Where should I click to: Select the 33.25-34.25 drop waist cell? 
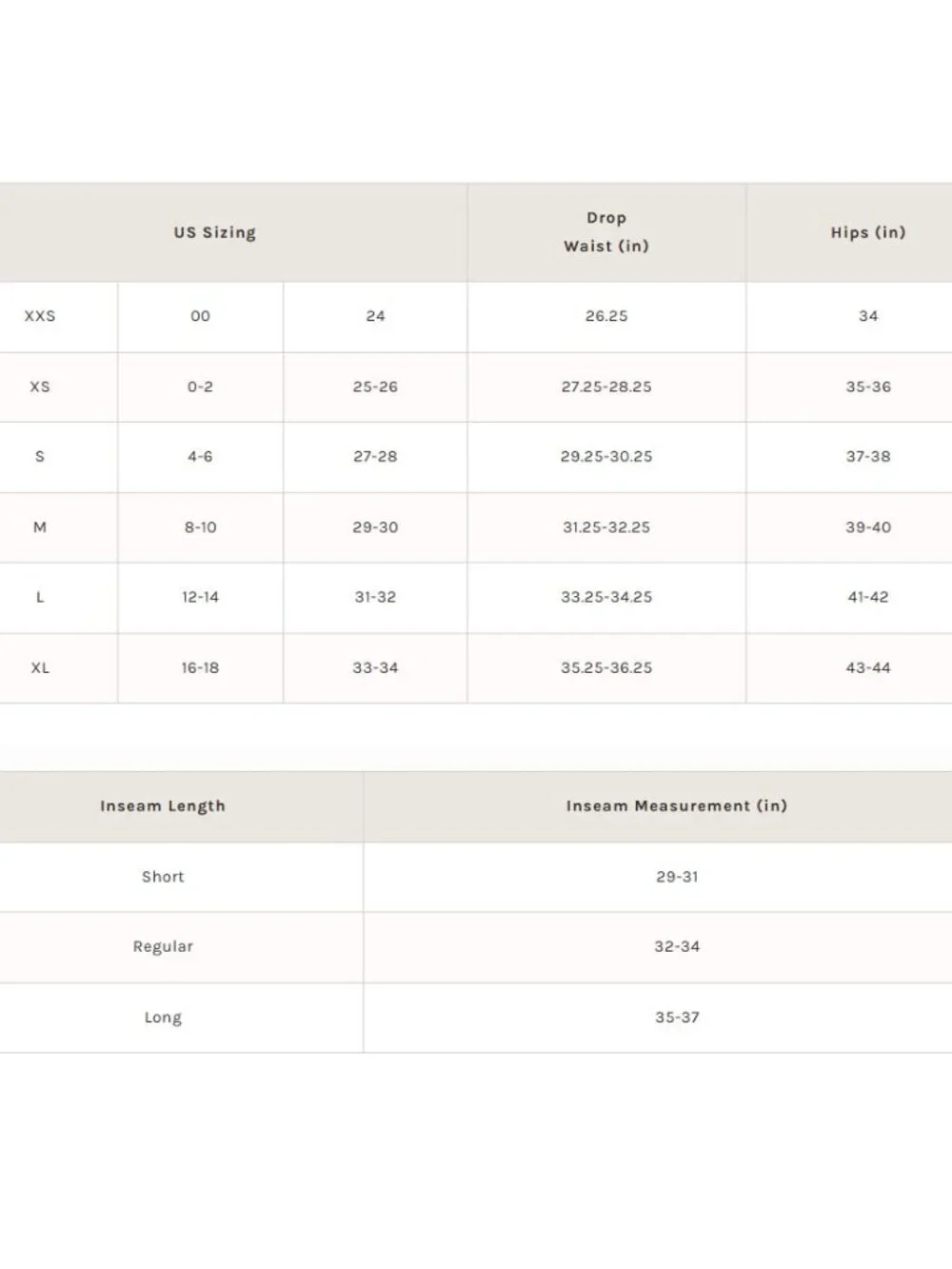click(x=606, y=597)
